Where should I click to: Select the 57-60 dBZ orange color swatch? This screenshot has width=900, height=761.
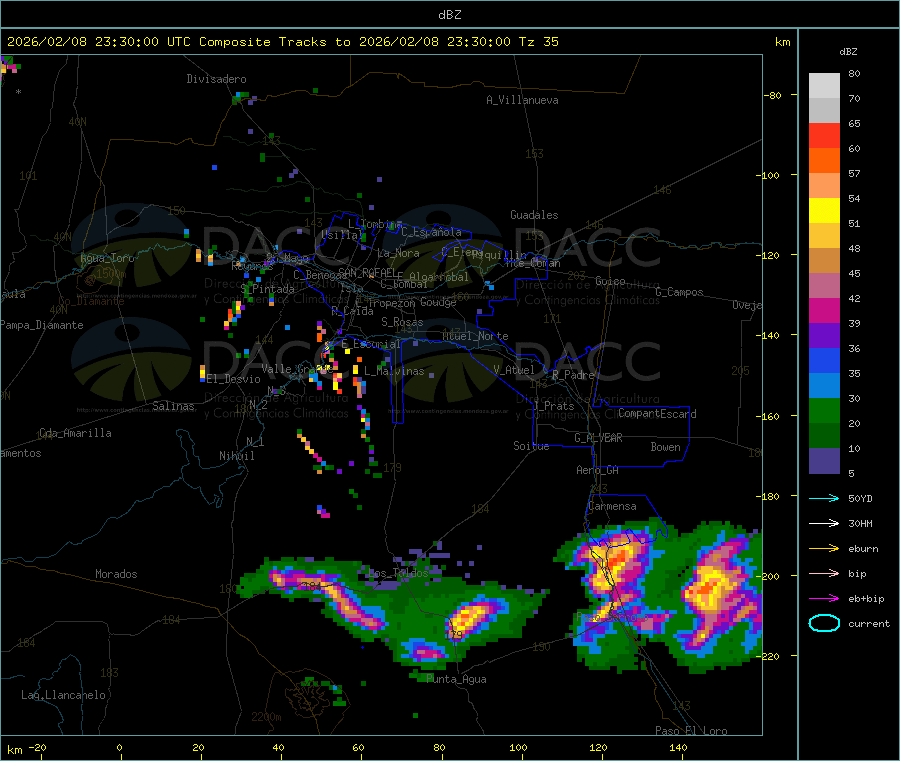click(824, 161)
